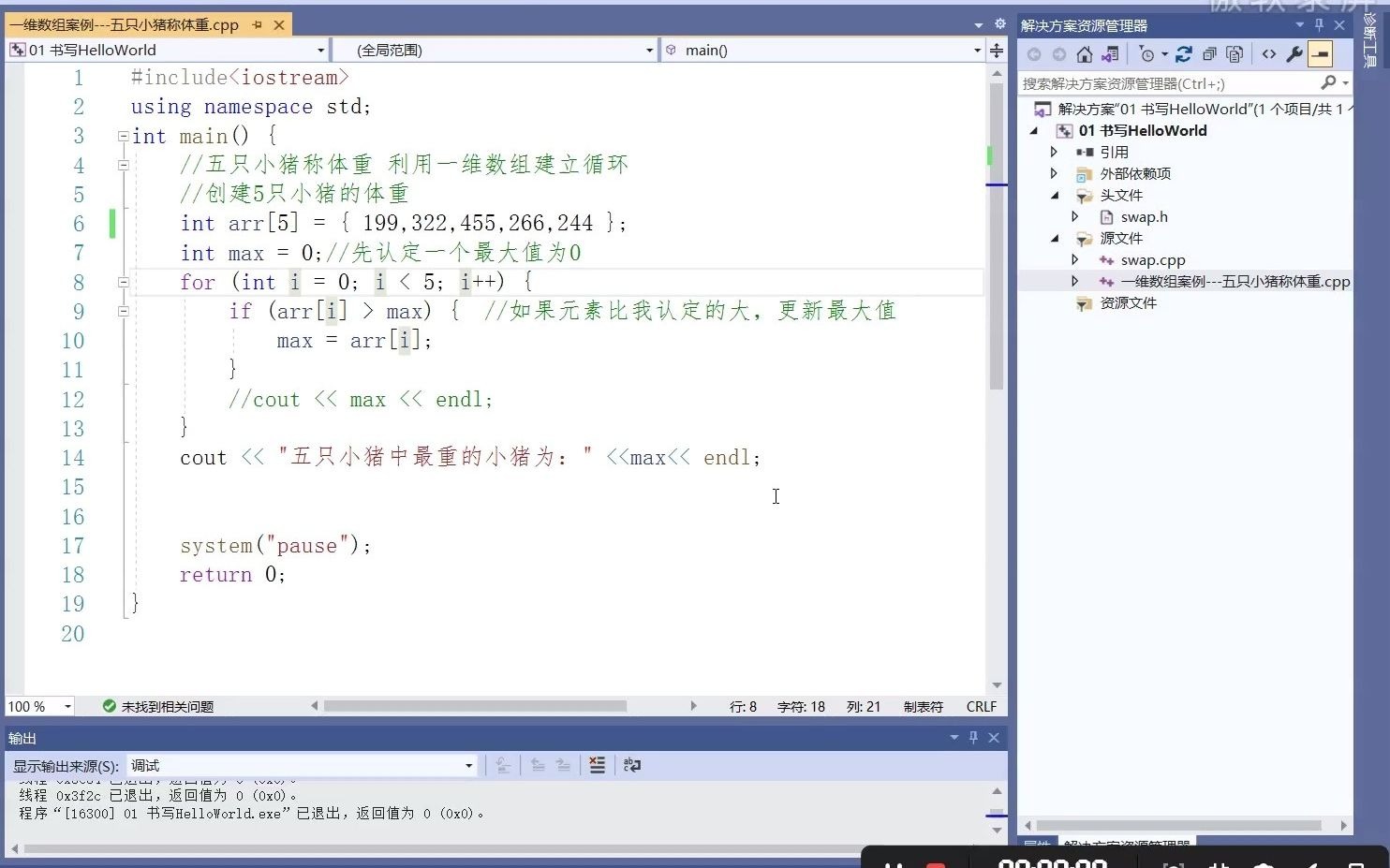1390x868 pixels.
Task: Expand the swap.h tree item
Action: 1075,216
